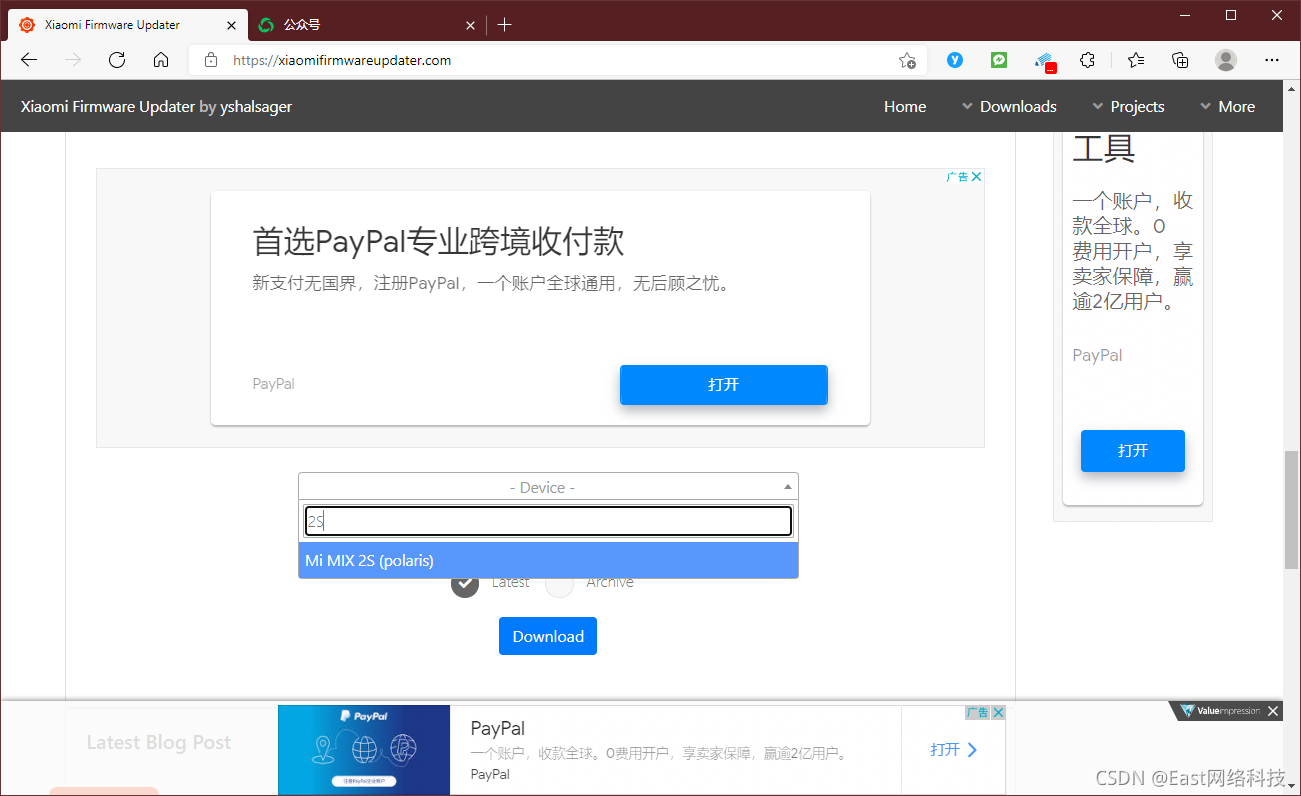This screenshot has height=796, width=1301.
Task: Close the PayPal ad in main banner
Action: [x=977, y=176]
